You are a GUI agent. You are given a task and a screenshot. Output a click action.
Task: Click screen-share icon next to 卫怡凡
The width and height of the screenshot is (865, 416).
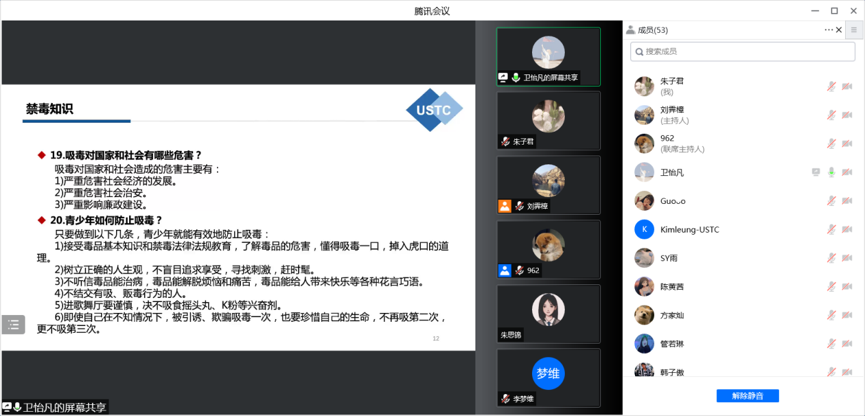(x=816, y=173)
